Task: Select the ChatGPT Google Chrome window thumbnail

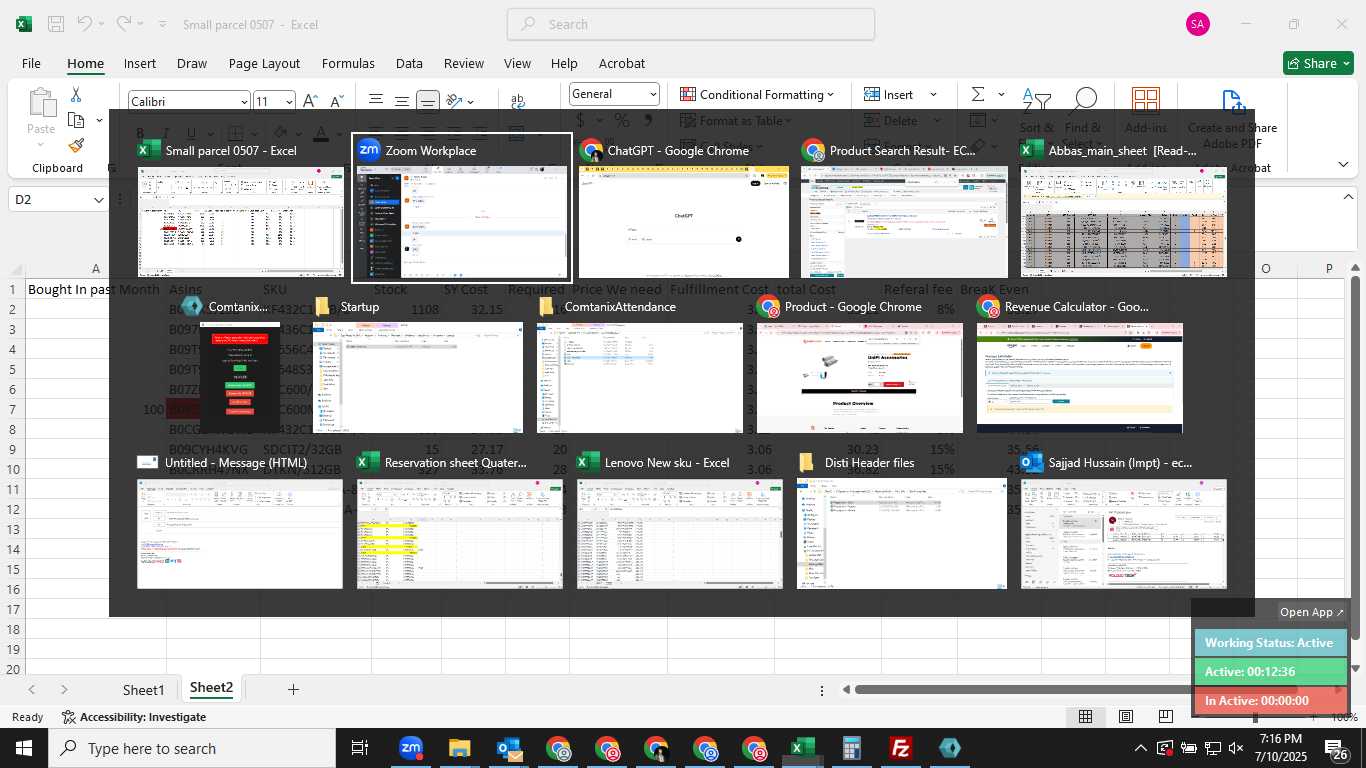Action: point(683,208)
